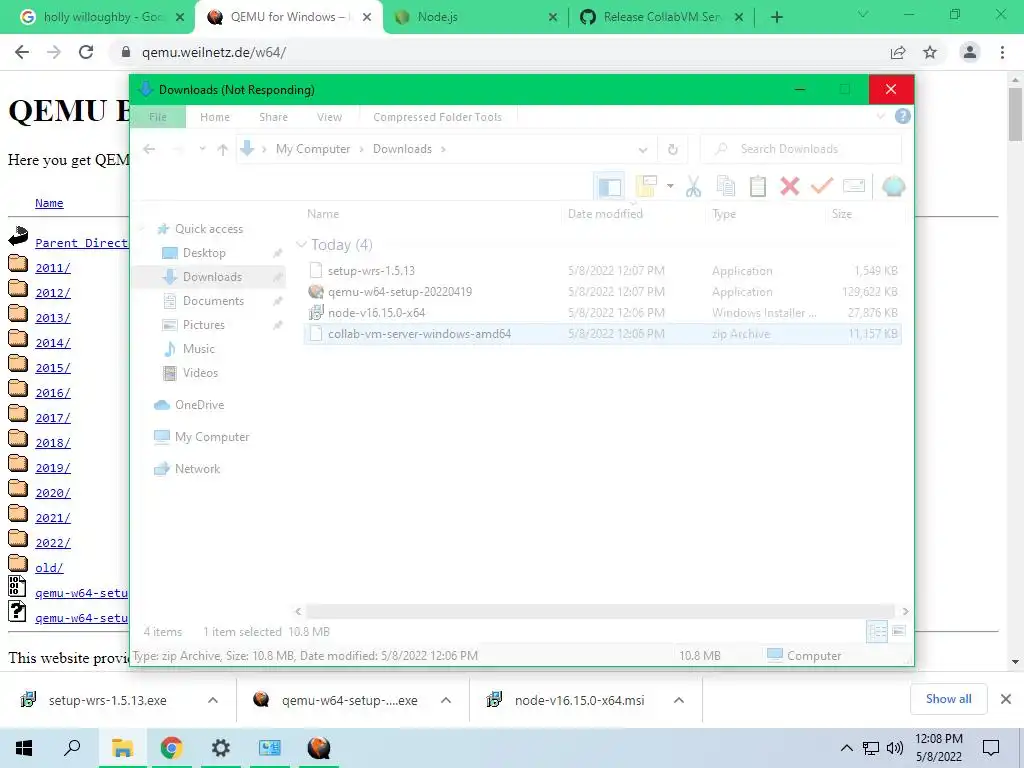Click My Computer in the address breadcrumb
This screenshot has width=1024, height=768.
[x=313, y=149]
